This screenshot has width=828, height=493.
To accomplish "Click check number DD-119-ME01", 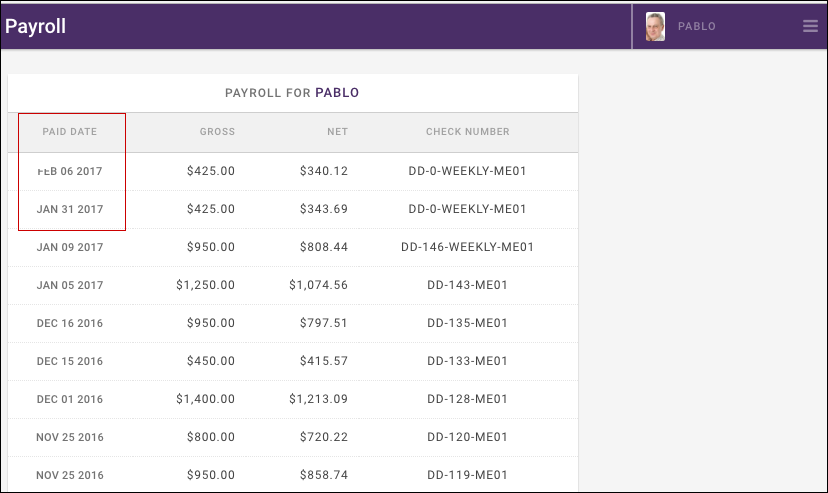I will (x=467, y=475).
